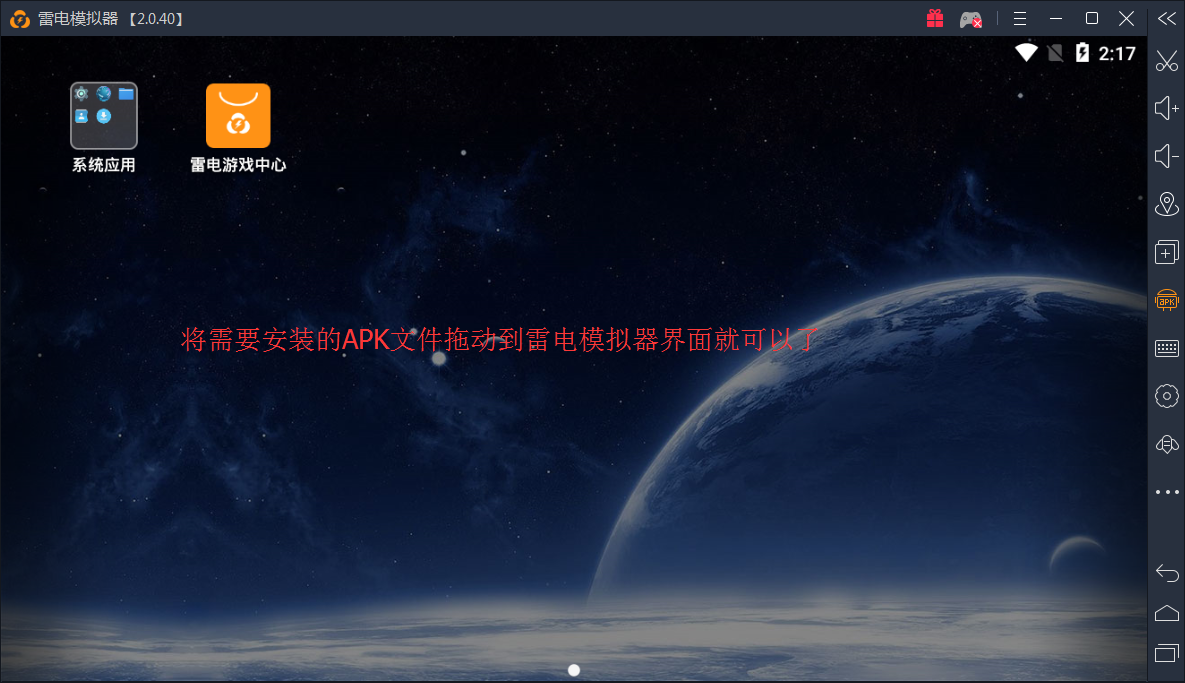Click the 雷电模拟器 logo in title bar
The image size is (1185, 683).
20,19
